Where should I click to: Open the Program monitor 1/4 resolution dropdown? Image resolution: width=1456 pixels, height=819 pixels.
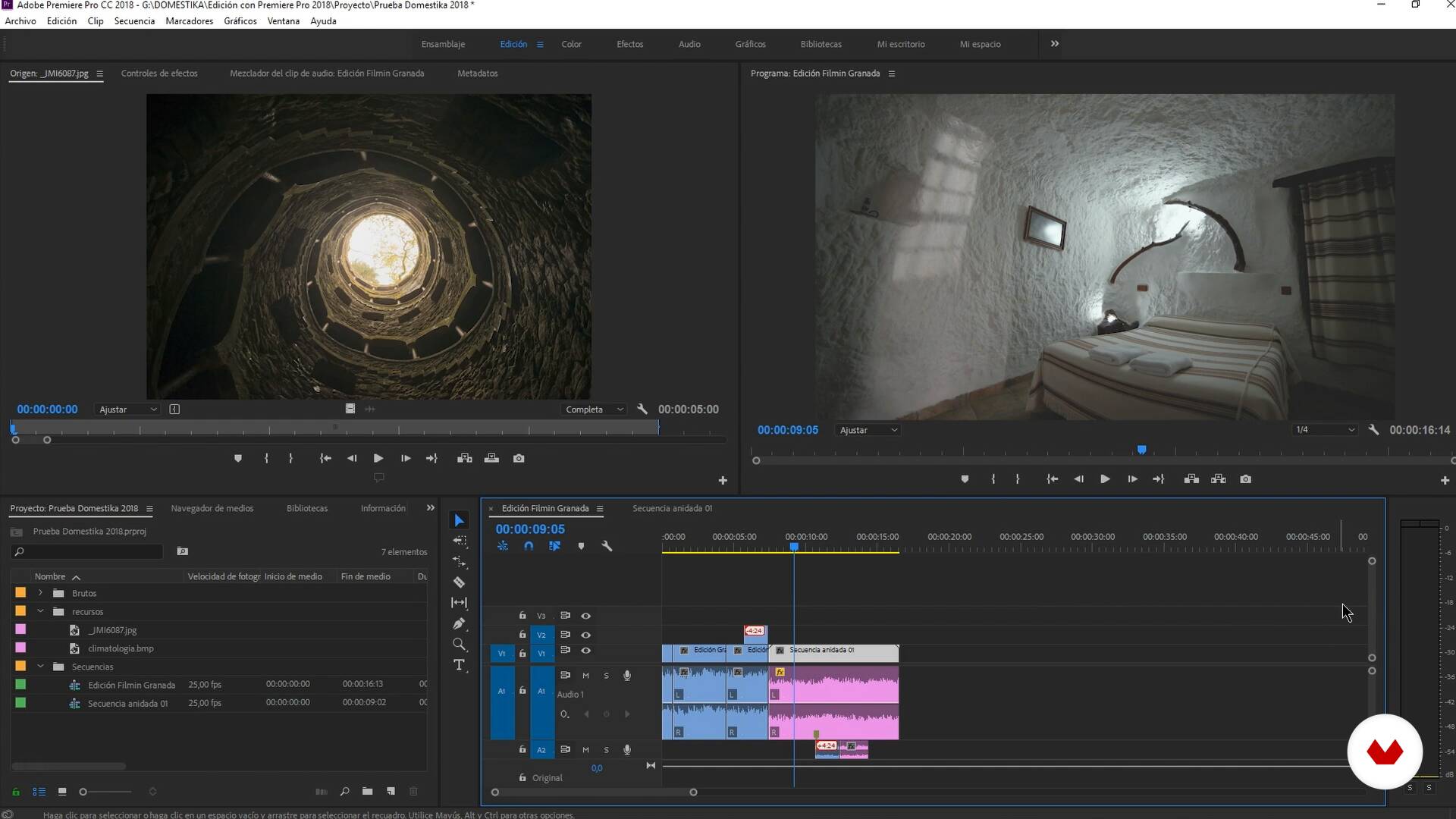1324,430
